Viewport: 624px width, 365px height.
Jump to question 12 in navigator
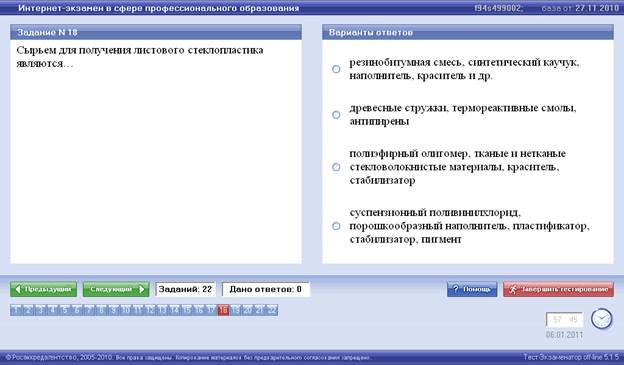click(150, 310)
